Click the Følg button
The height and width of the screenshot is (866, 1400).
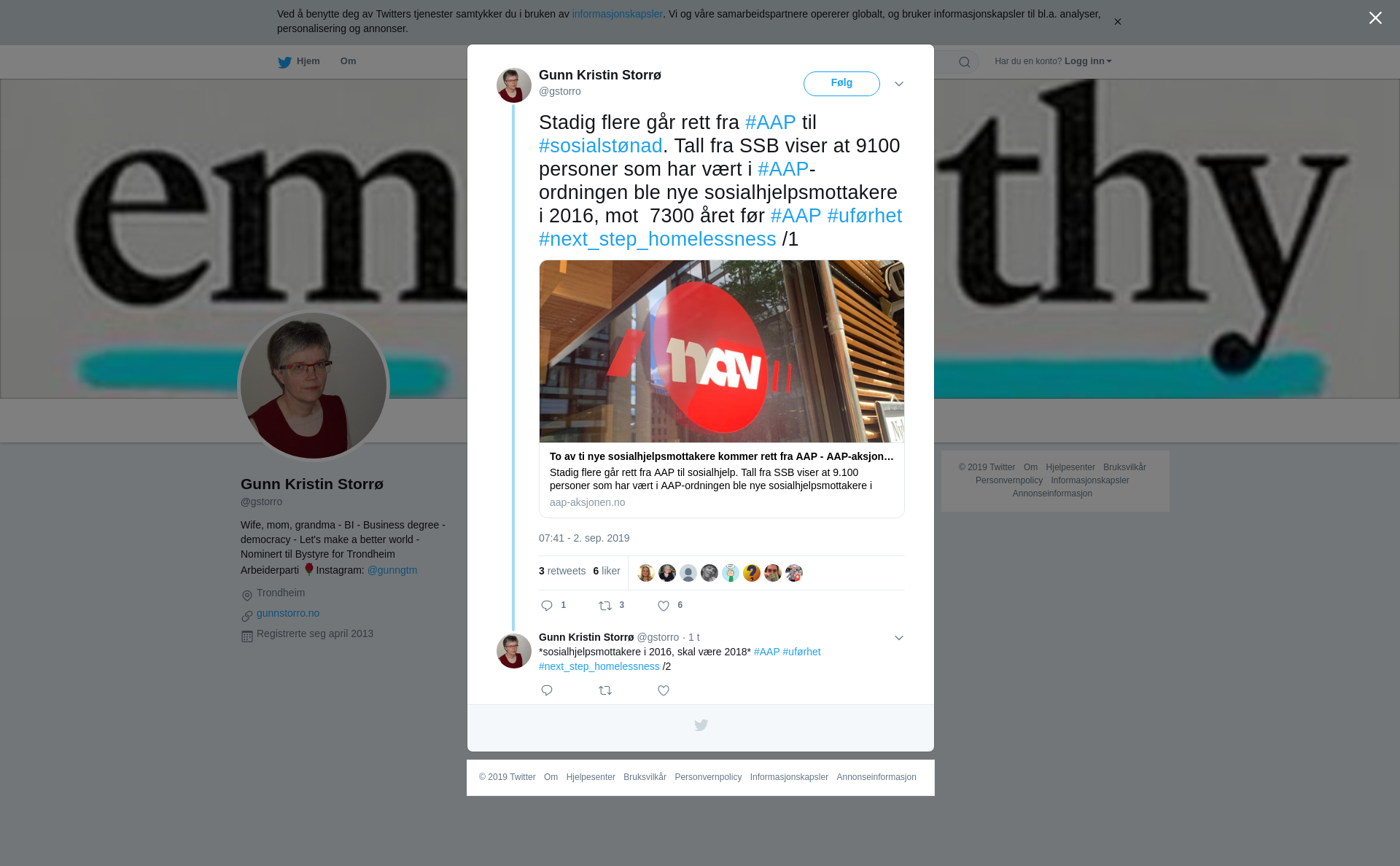click(x=841, y=84)
